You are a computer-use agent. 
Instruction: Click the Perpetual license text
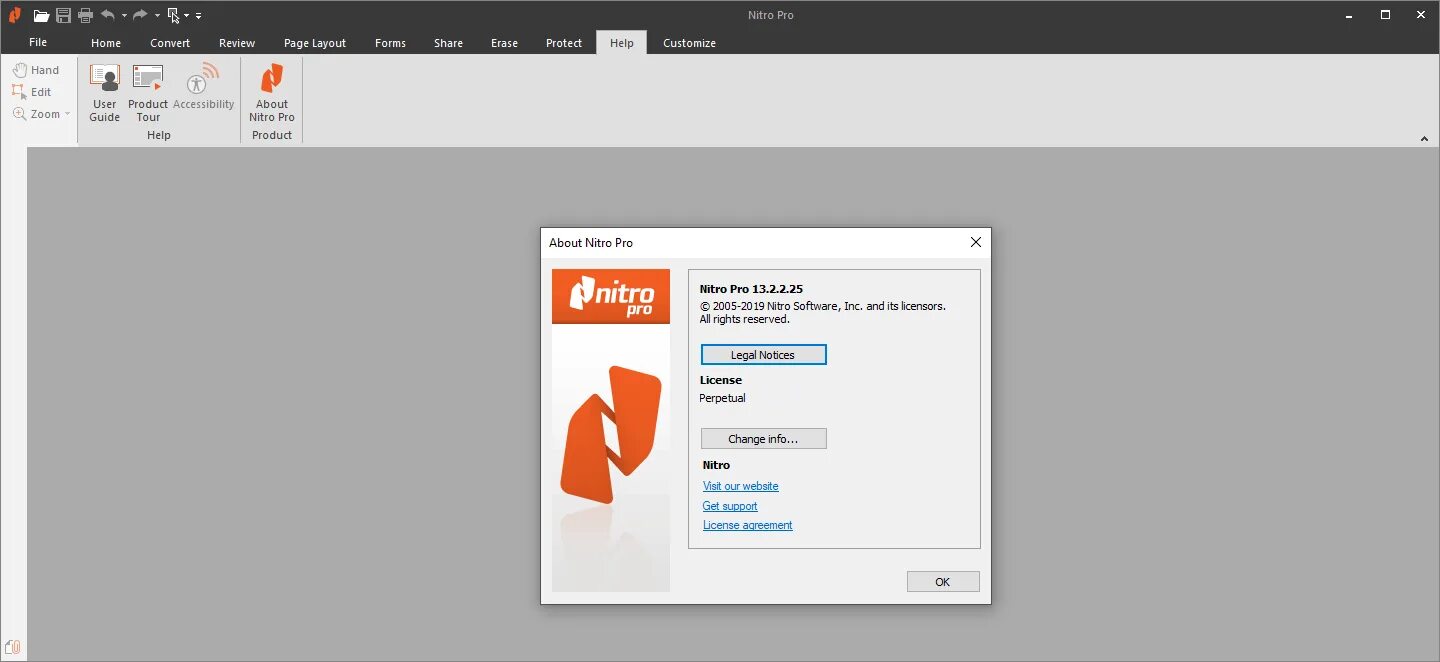(723, 398)
